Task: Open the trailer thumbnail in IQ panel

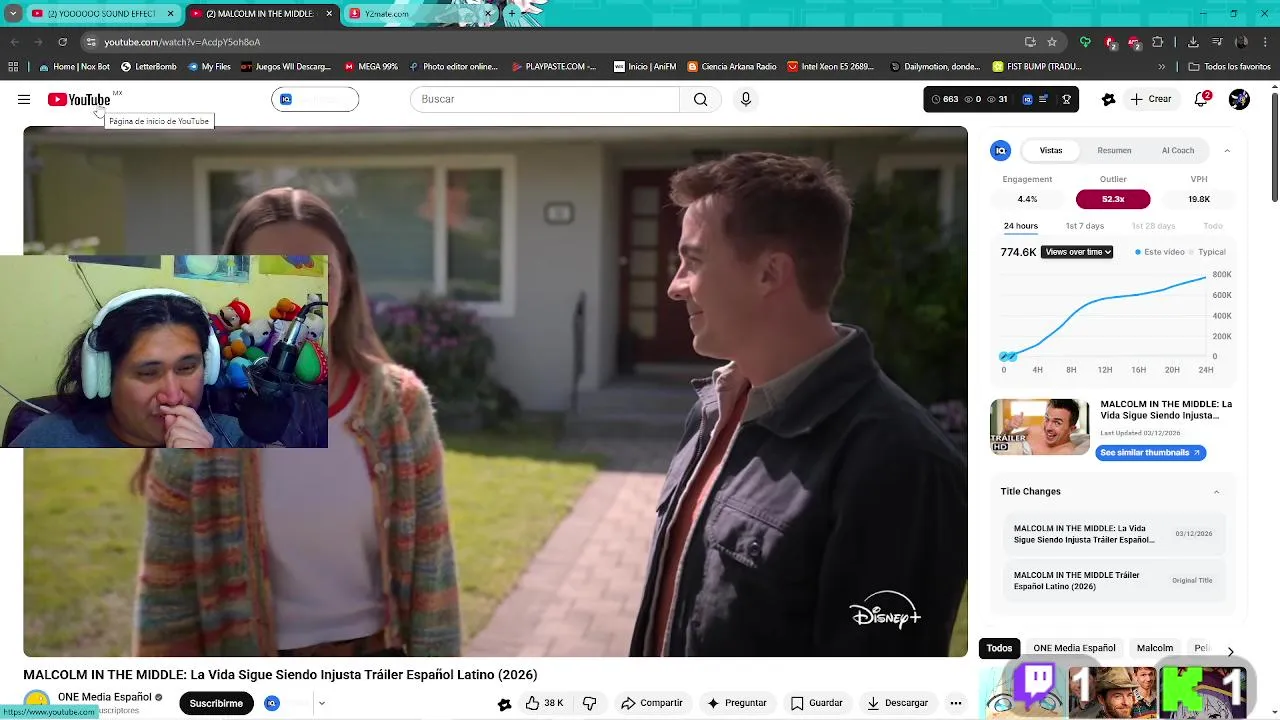Action: tap(1040, 427)
